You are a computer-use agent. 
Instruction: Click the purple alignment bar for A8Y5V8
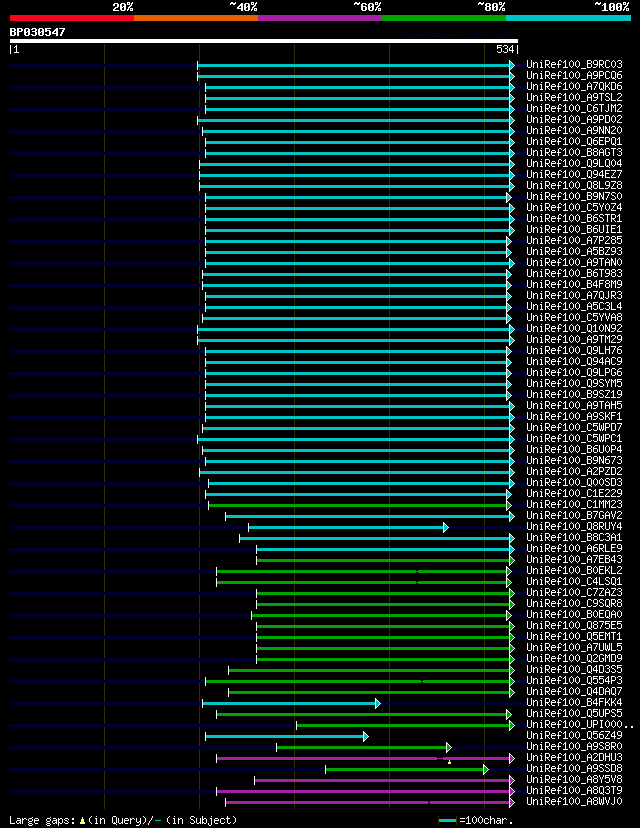click(x=384, y=780)
